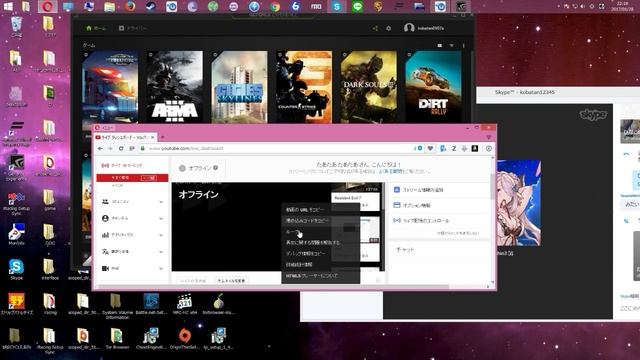Open the downloads arrow icon in Opera toolbar

pos(464,149)
